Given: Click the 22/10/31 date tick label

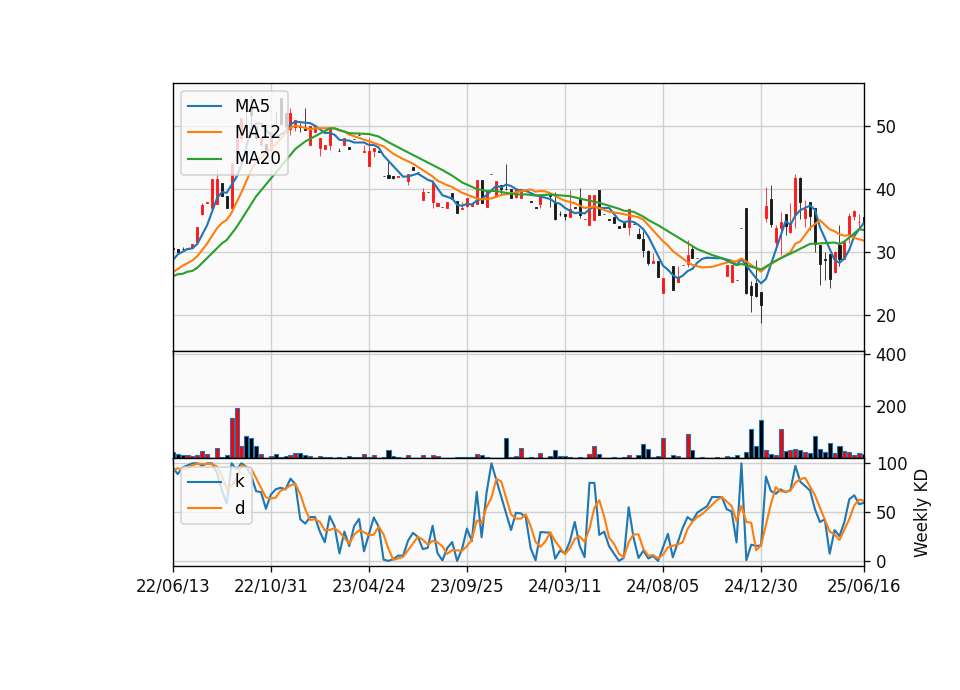Looking at the screenshot, I should coord(271,586).
